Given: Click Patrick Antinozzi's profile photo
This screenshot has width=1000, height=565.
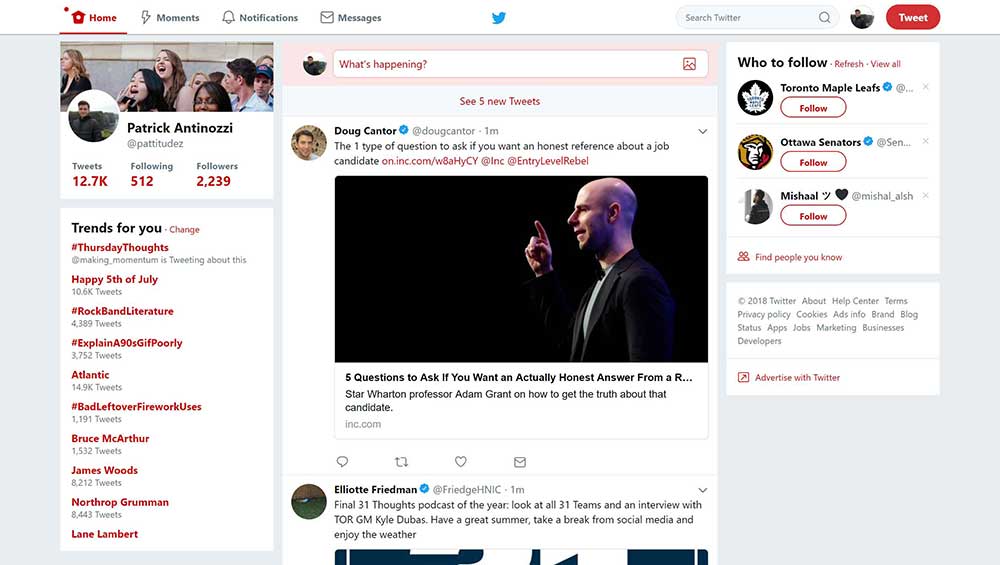Looking at the screenshot, I should [x=93, y=116].
